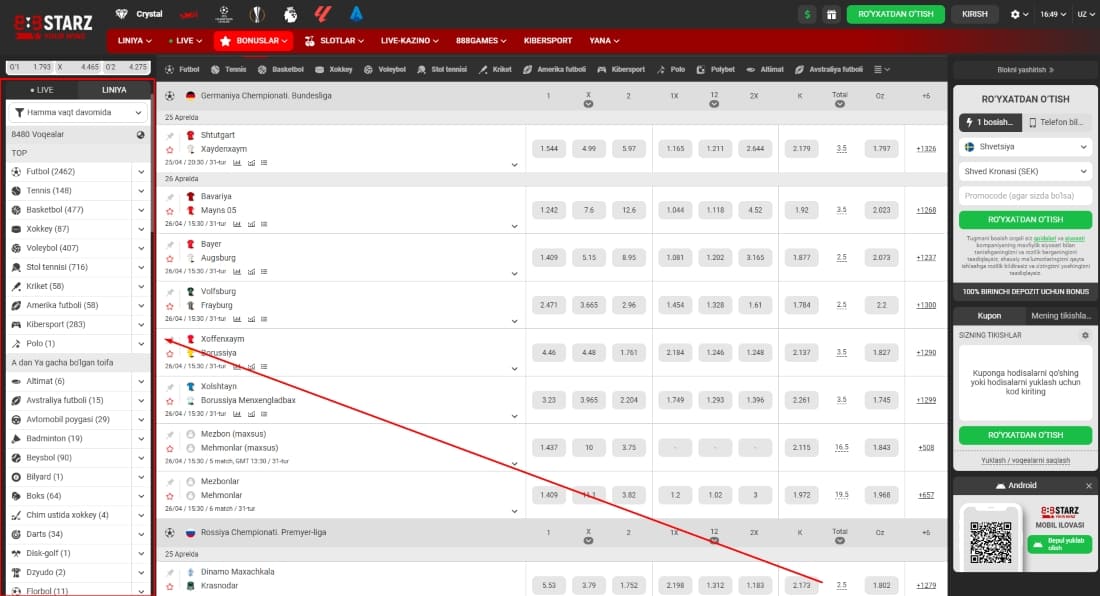Pin the Shtutgart–Xaydenxaym match
The image size is (1100, 596).
tap(170, 136)
